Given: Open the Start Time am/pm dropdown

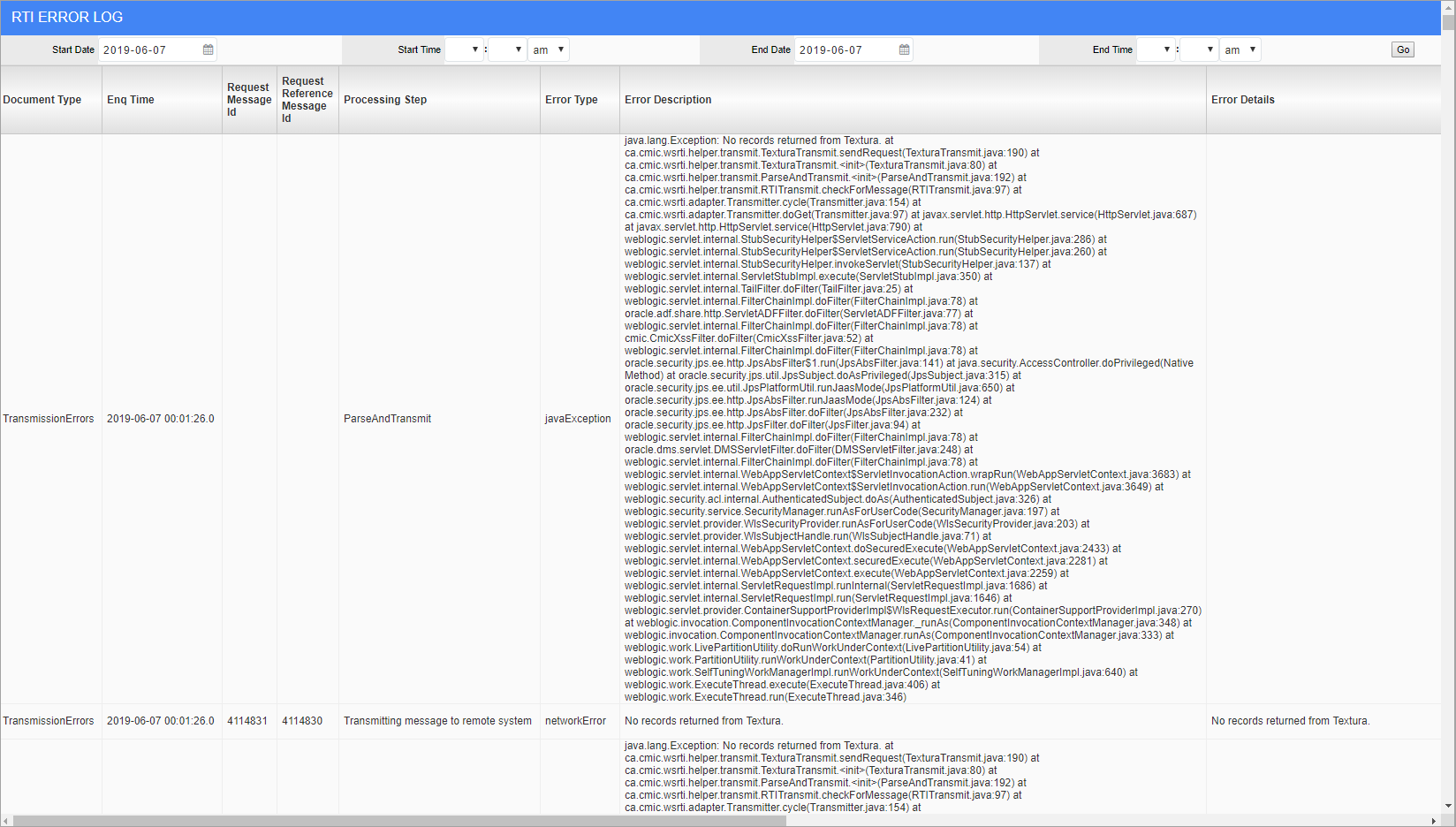Looking at the screenshot, I should pos(549,49).
